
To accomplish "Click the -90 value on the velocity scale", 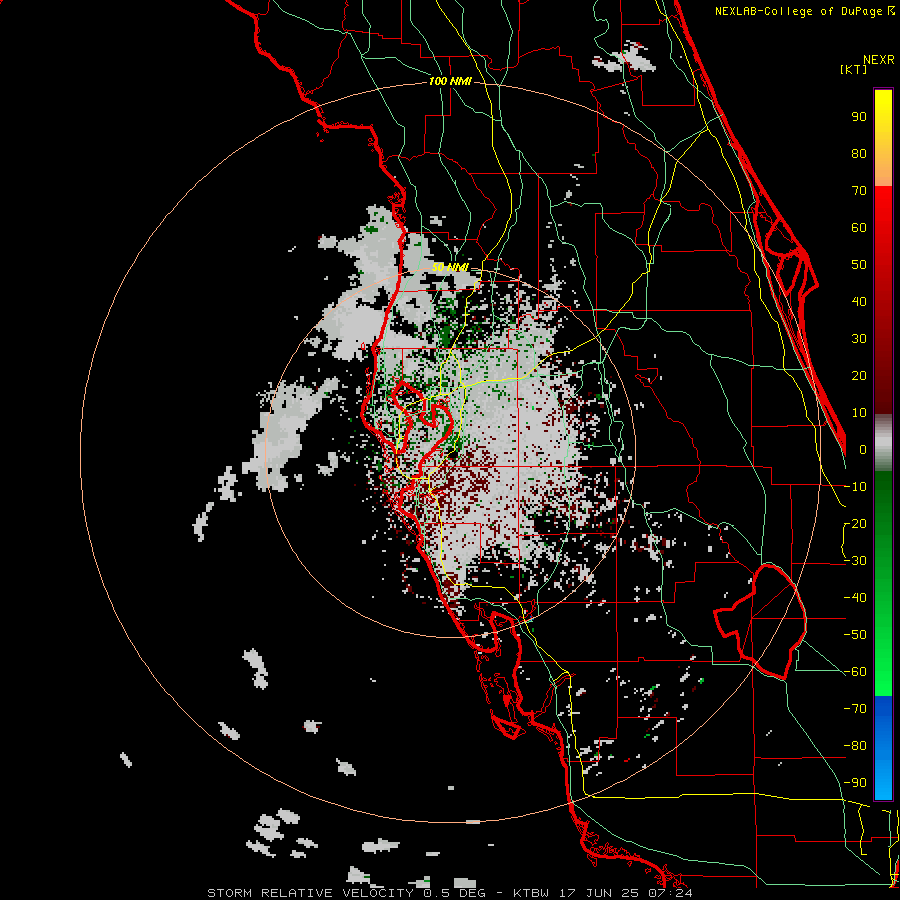I will click(855, 783).
